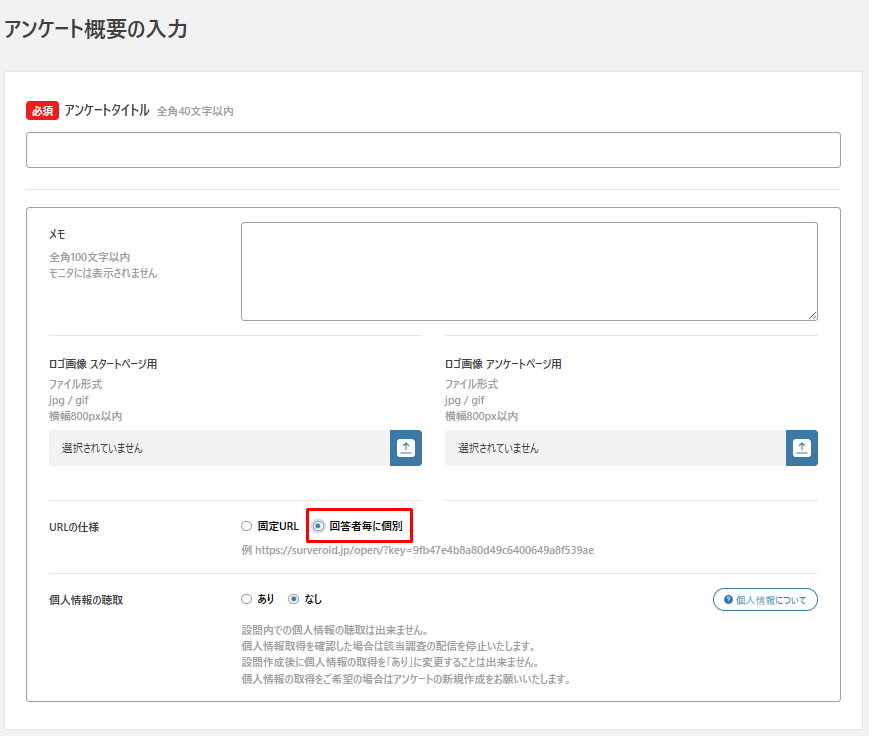This screenshot has width=869, height=736.
Task: Focus the アンケートタイトル input field
Action: (x=433, y=150)
